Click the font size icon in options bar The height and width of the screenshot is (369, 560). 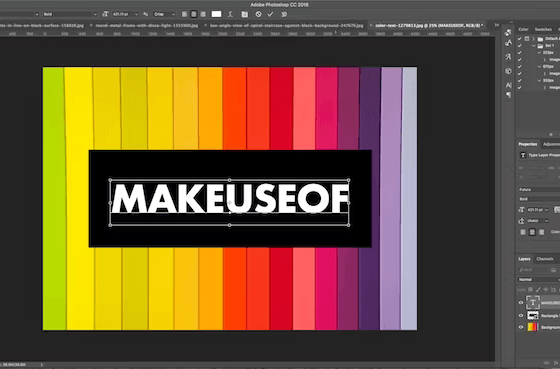[x=105, y=14]
